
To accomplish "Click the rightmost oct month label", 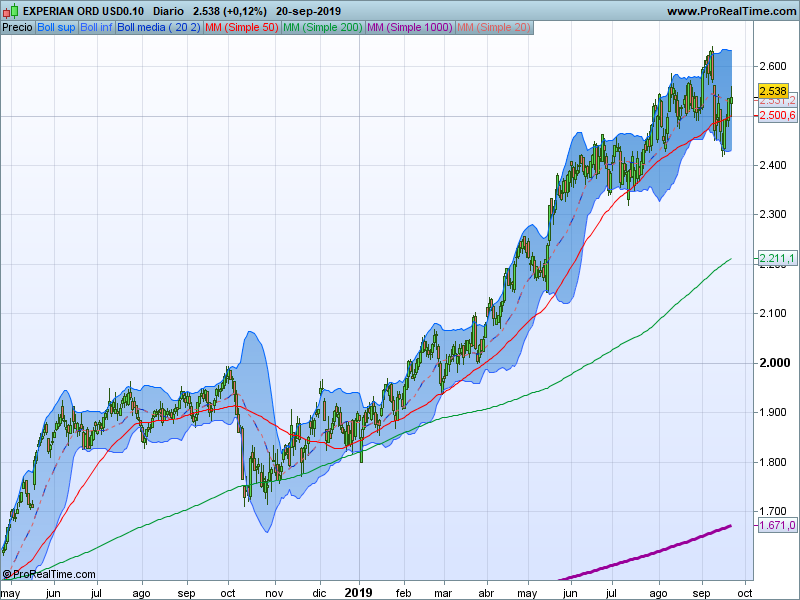I will pyautogui.click(x=745, y=593).
